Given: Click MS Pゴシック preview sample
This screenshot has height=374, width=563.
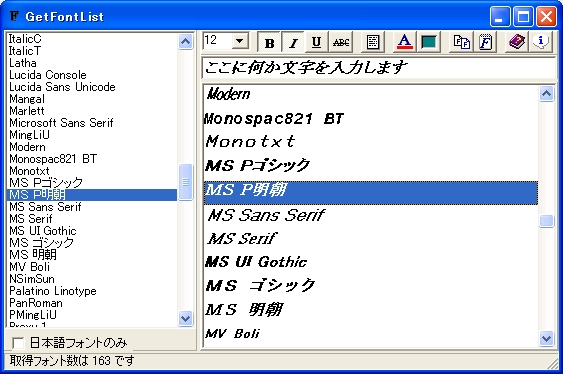Looking at the screenshot, I should click(257, 165).
